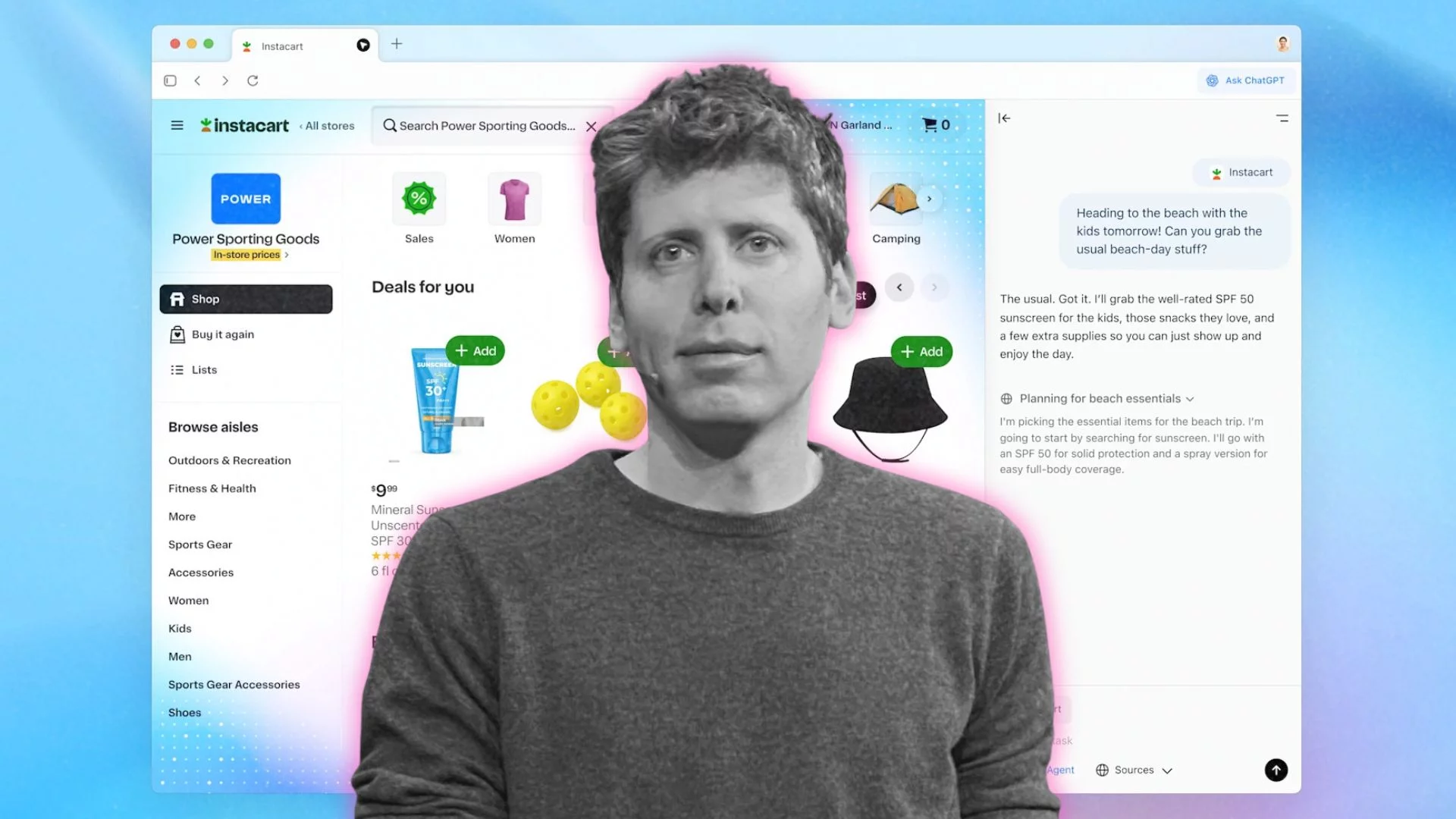Screen dimensions: 1456x819
Task: Open the Outdoors & Recreation aisle
Action: [229, 460]
